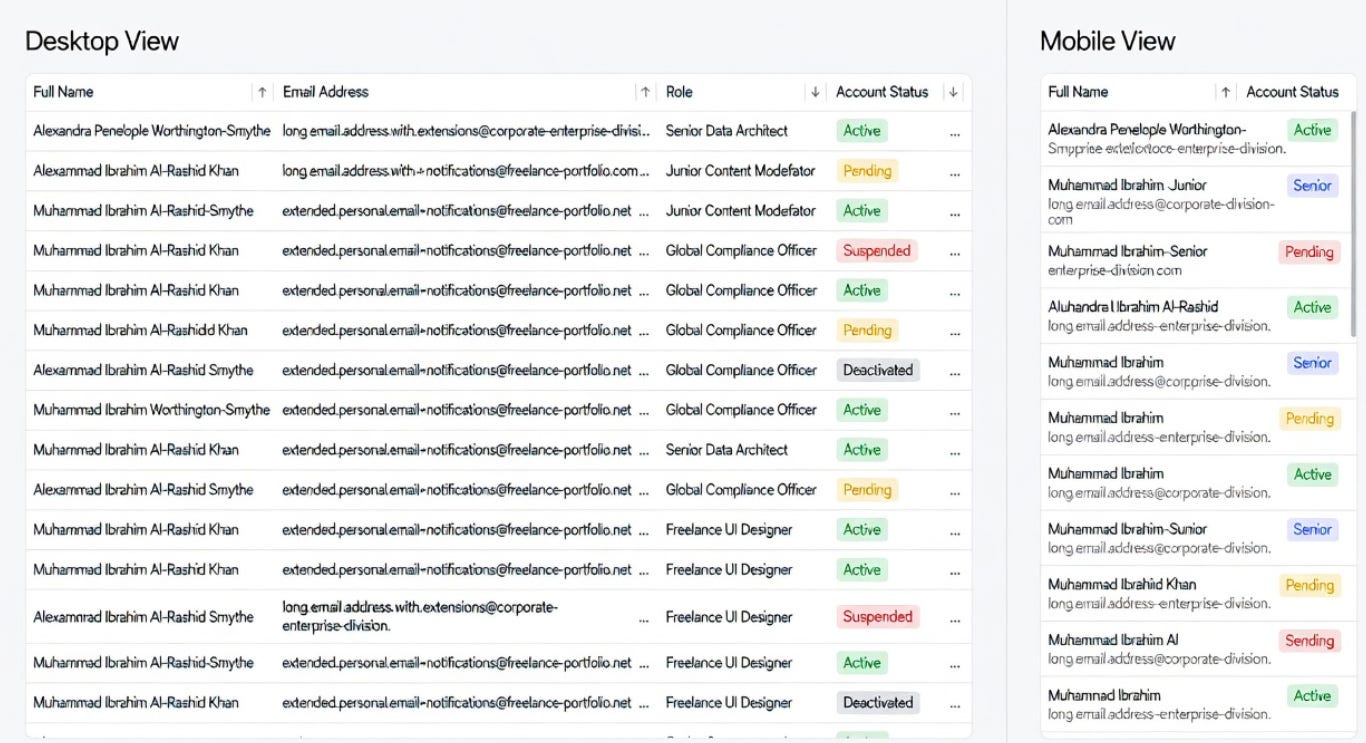Click Senior badge for Muhammad Ibrahim Junior
This screenshot has width=1366, height=743.
1313,186
